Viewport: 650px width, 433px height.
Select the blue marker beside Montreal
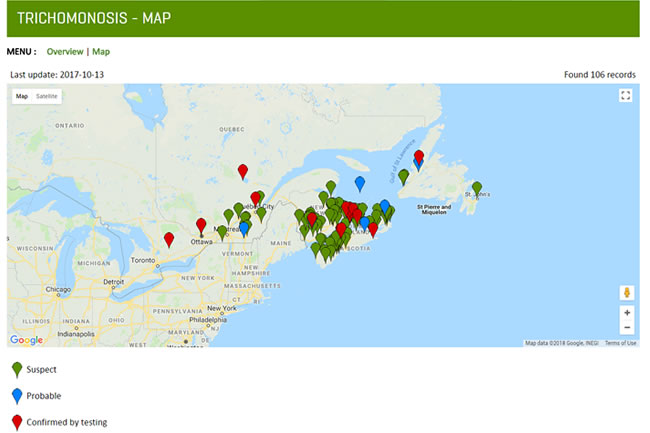pyautogui.click(x=244, y=228)
